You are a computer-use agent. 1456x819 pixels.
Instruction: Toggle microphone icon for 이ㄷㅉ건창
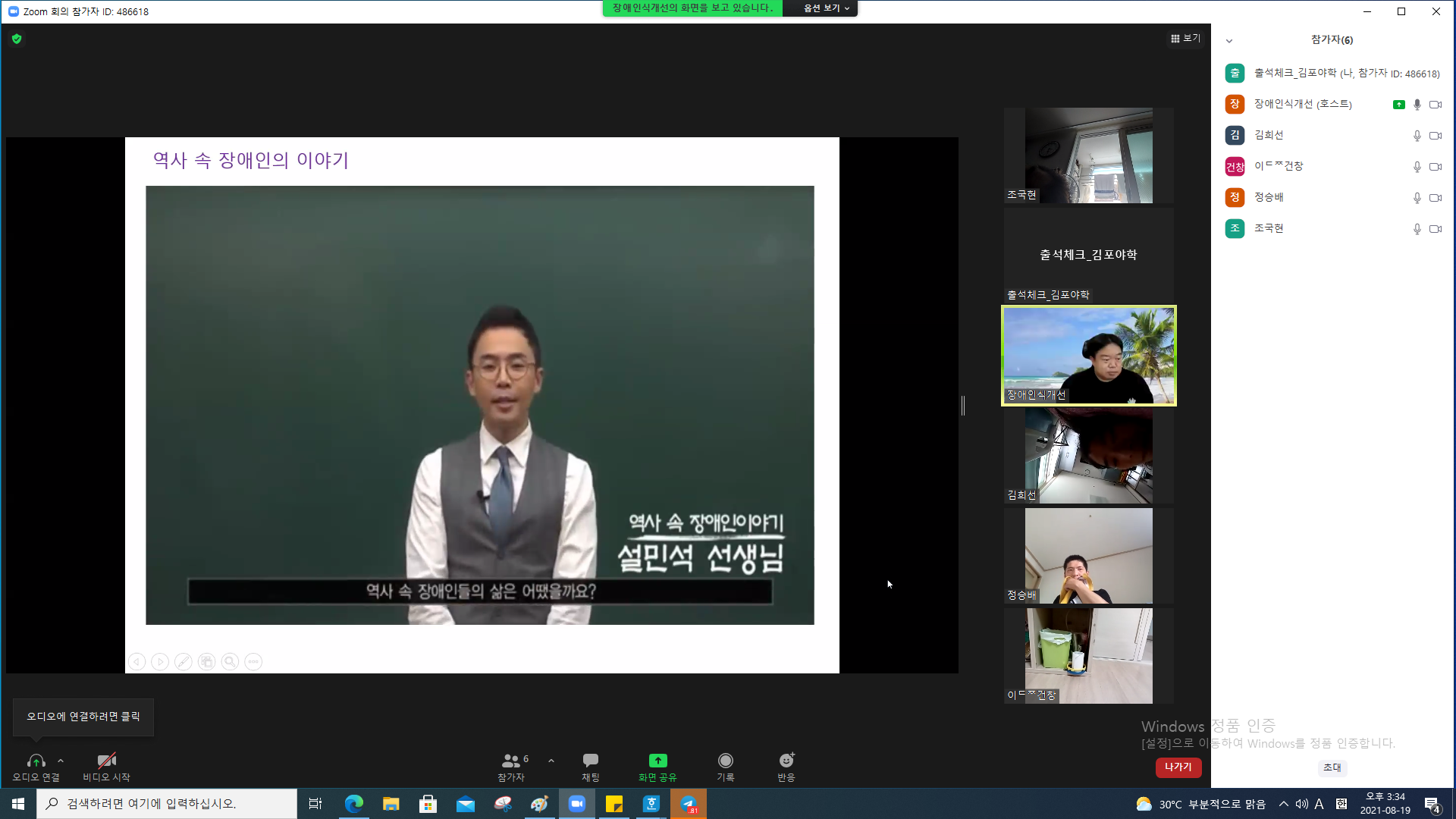(1417, 167)
